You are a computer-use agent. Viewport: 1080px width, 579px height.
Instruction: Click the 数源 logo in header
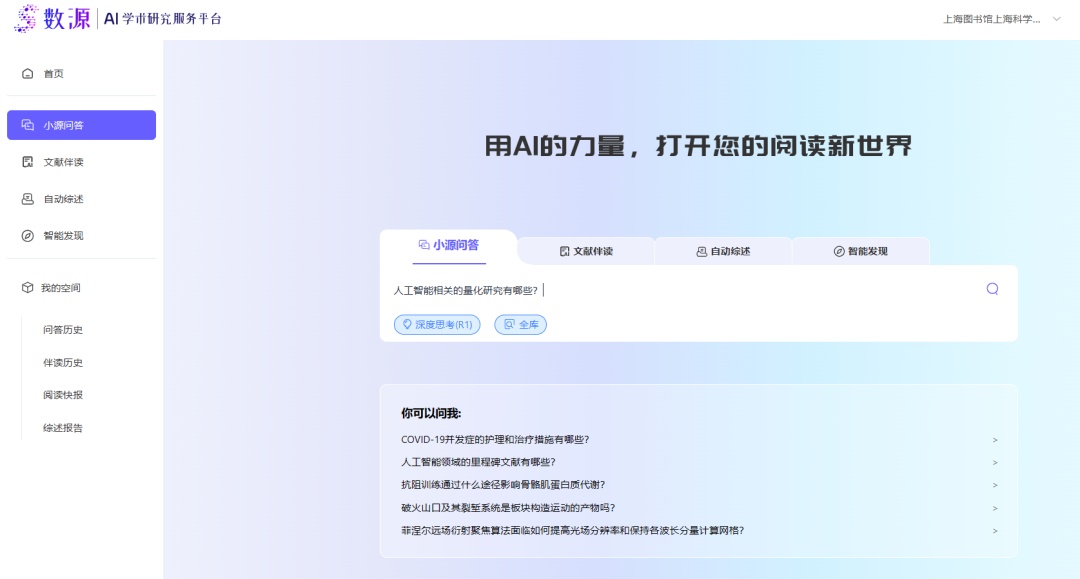53,18
